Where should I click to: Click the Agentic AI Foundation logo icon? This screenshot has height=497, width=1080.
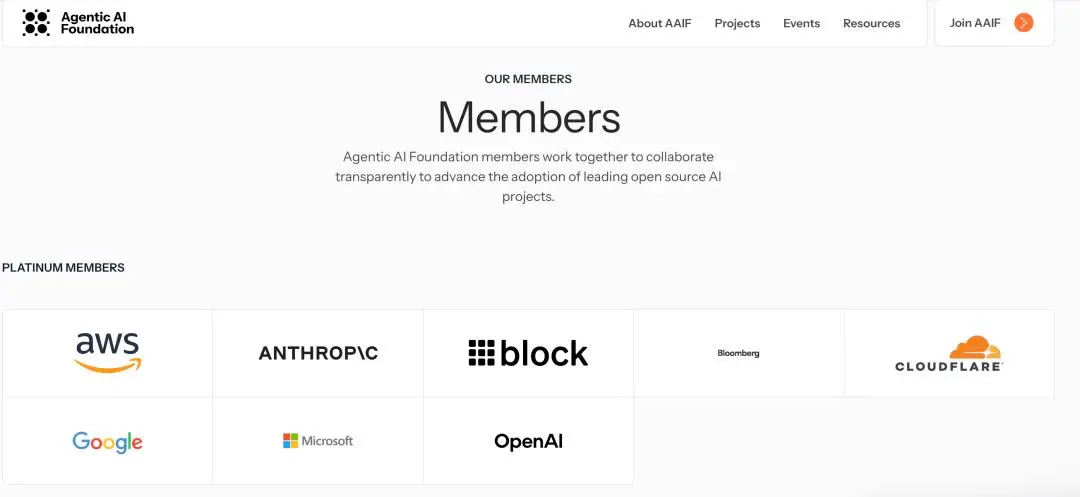(x=36, y=23)
